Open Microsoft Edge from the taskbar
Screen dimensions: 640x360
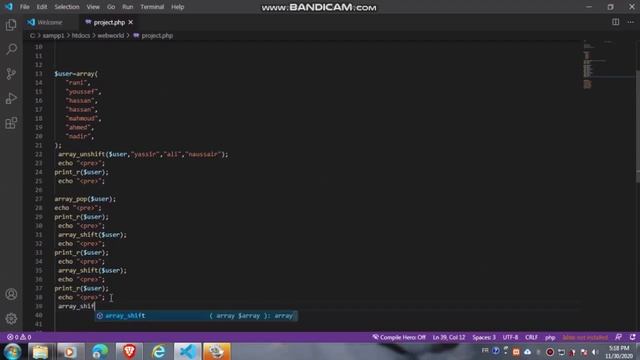pos(99,351)
